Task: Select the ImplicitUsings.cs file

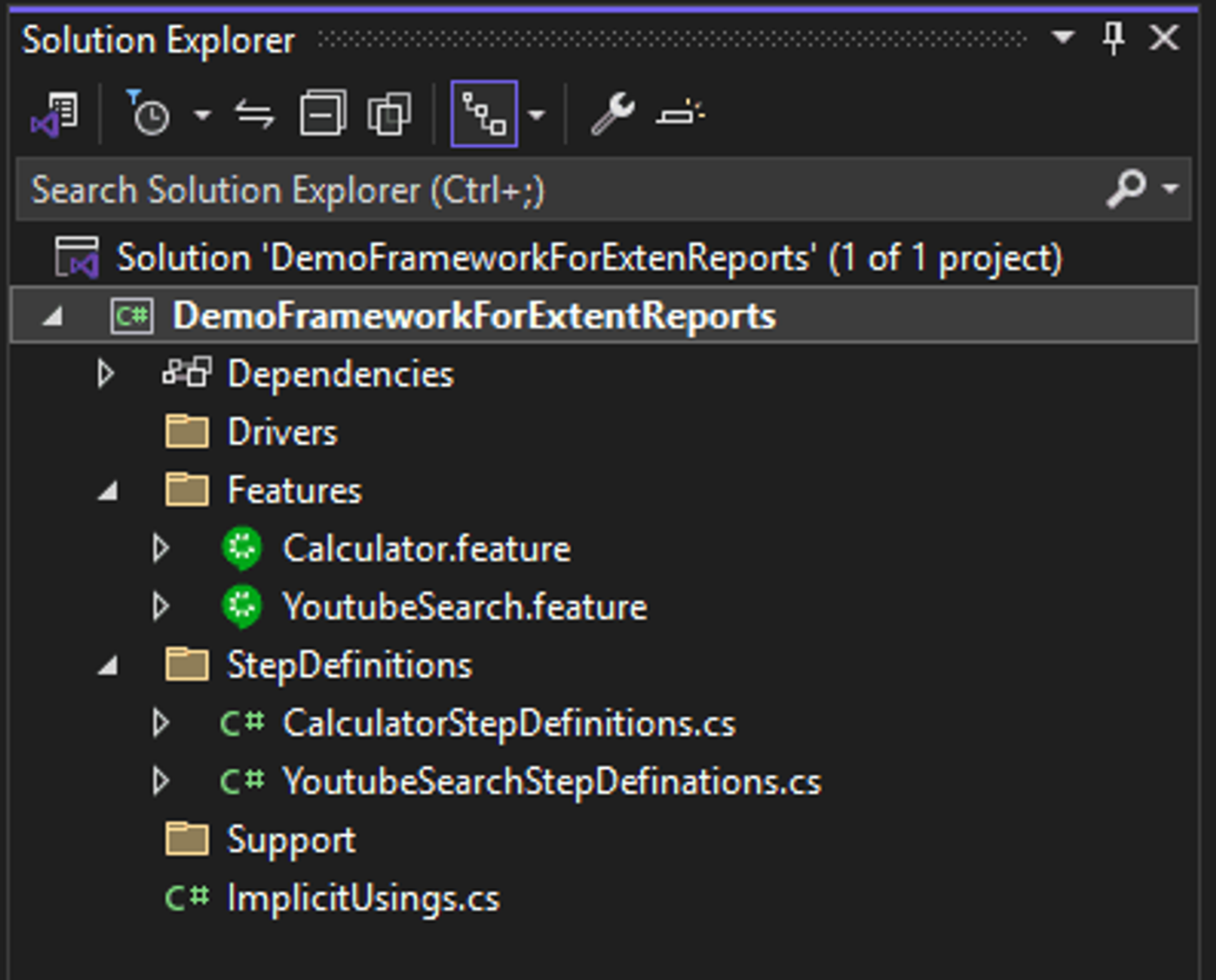Action: pyautogui.click(x=363, y=898)
